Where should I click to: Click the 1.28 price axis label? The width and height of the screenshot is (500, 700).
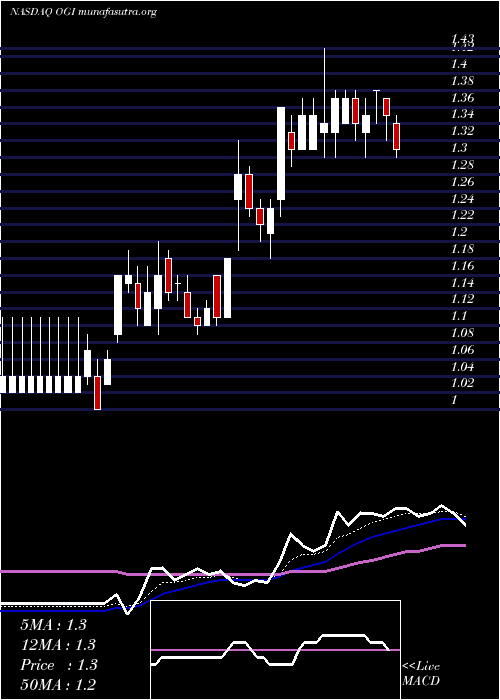pyautogui.click(x=463, y=165)
